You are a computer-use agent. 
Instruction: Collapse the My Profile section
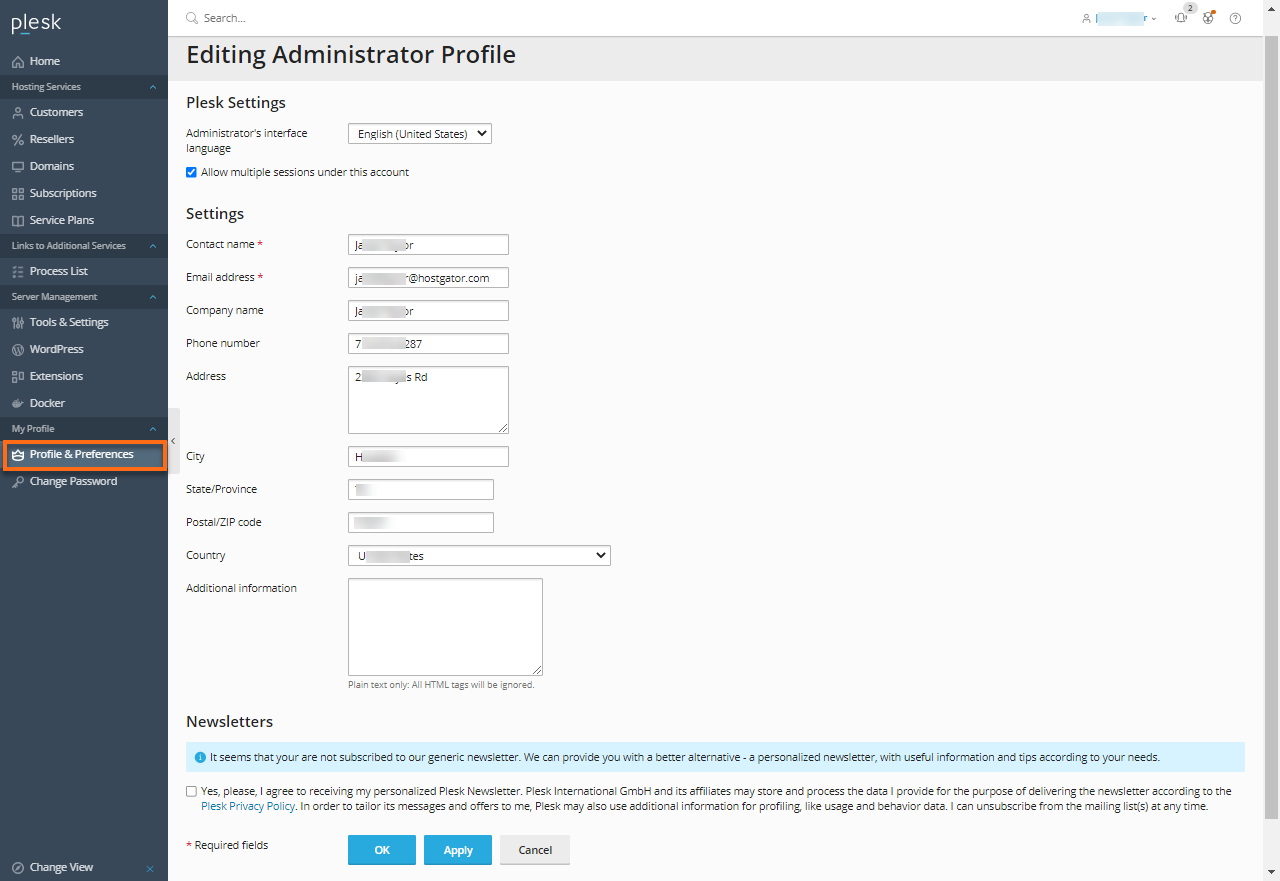pyautogui.click(x=152, y=428)
